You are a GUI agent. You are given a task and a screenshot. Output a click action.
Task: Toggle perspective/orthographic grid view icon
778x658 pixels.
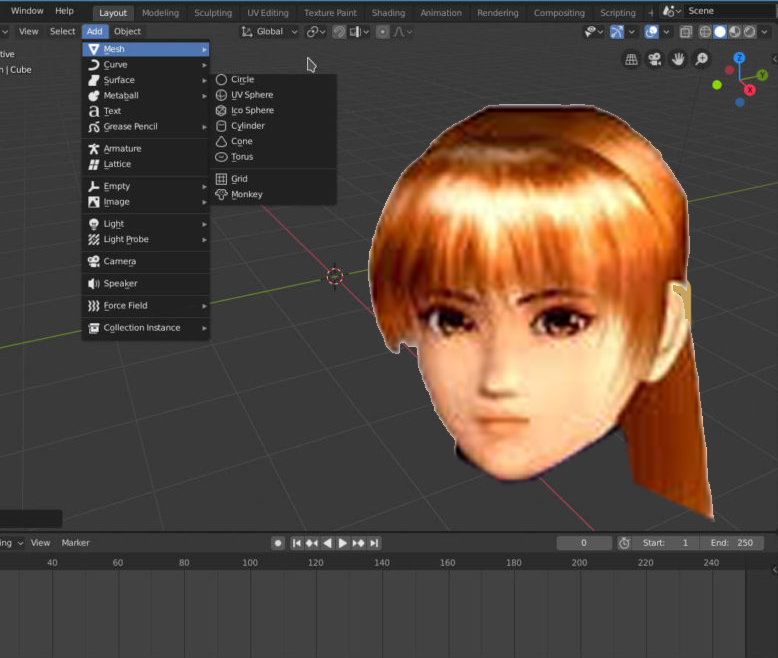point(631,60)
